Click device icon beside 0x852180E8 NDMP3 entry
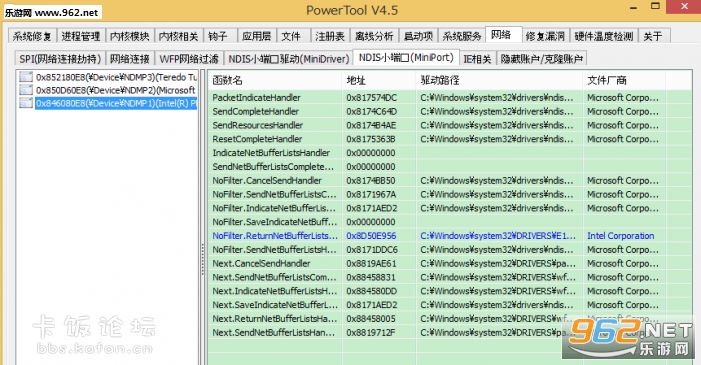The image size is (701, 365). (x=26, y=77)
